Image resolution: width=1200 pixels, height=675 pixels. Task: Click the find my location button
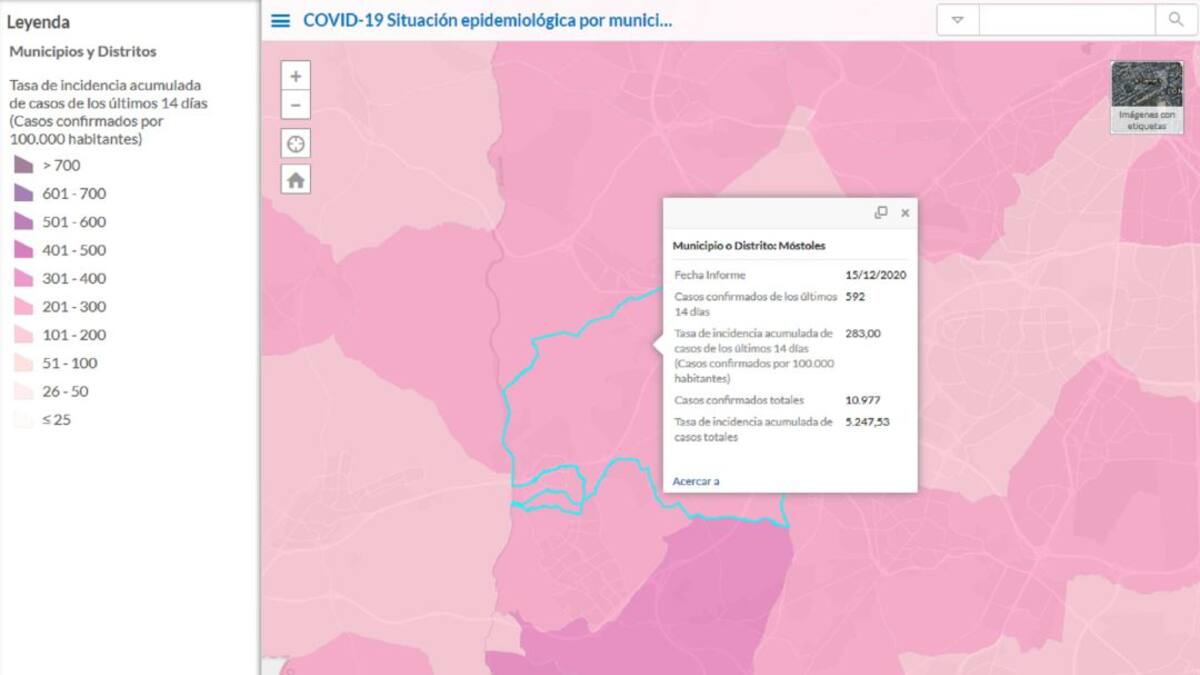coord(295,143)
